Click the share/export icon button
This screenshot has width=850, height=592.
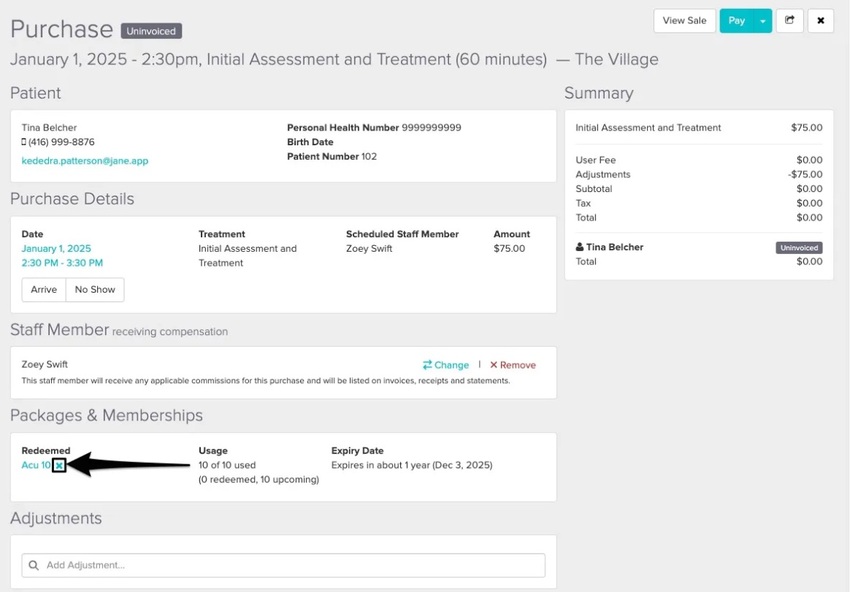click(789, 21)
